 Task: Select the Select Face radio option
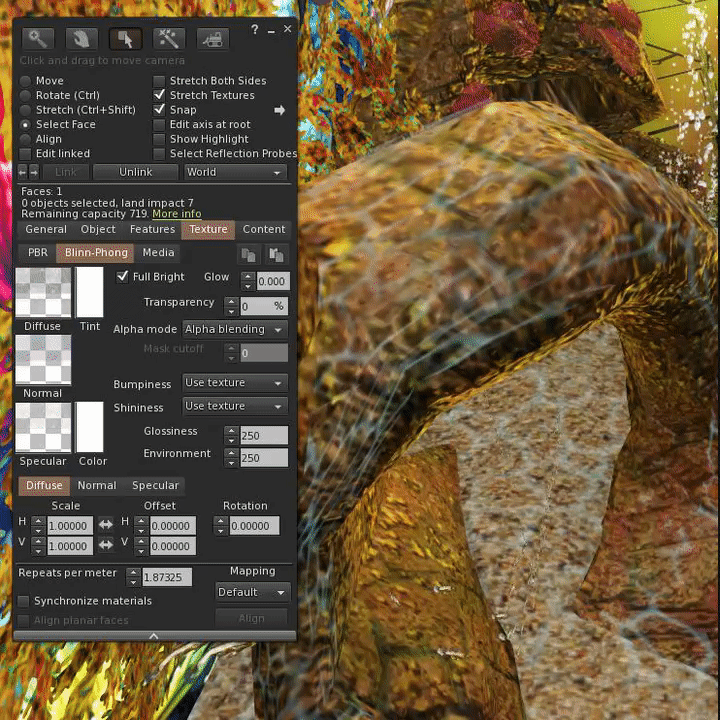[25, 124]
